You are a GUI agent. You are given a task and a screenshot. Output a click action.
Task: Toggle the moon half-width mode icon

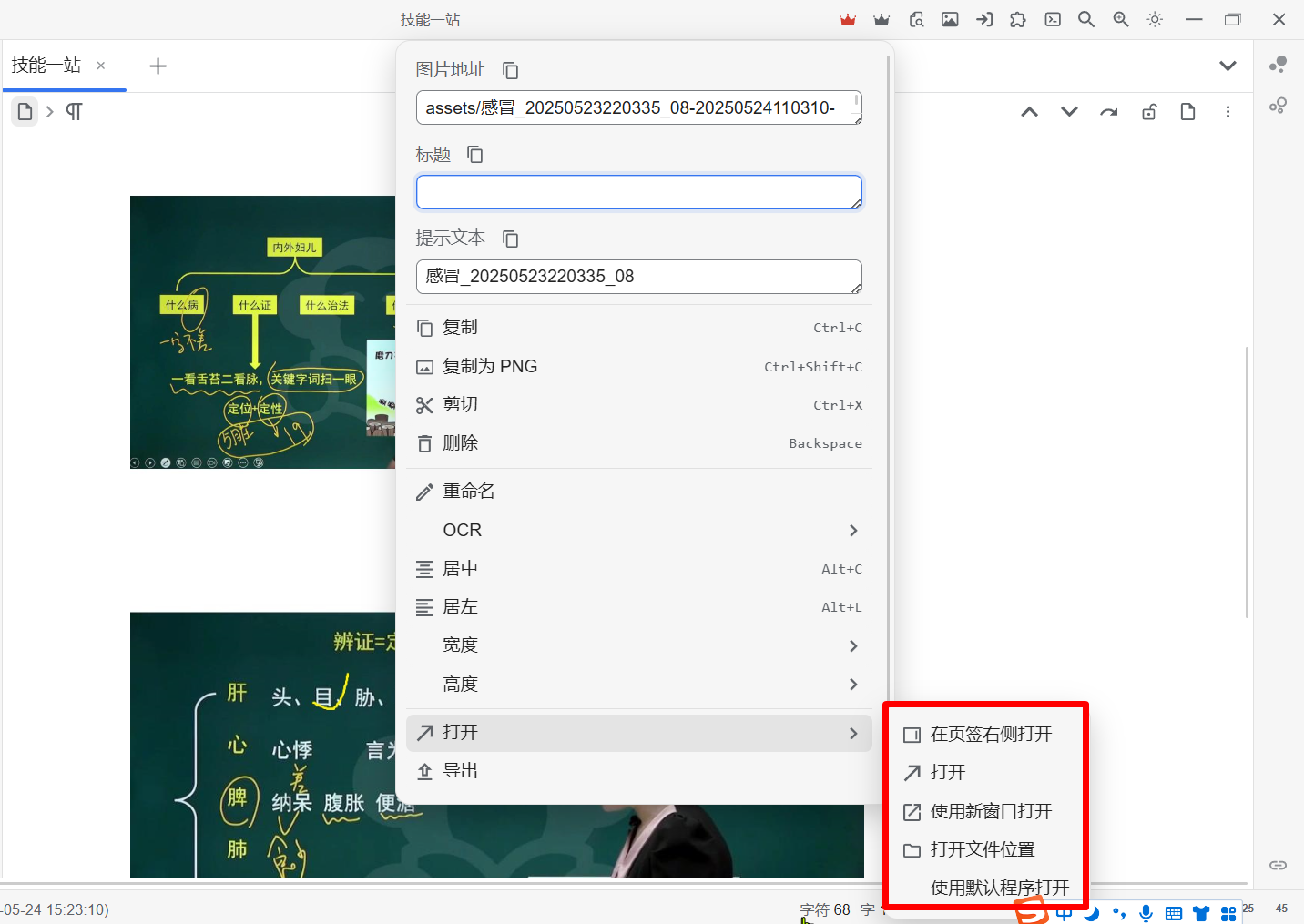(1092, 913)
